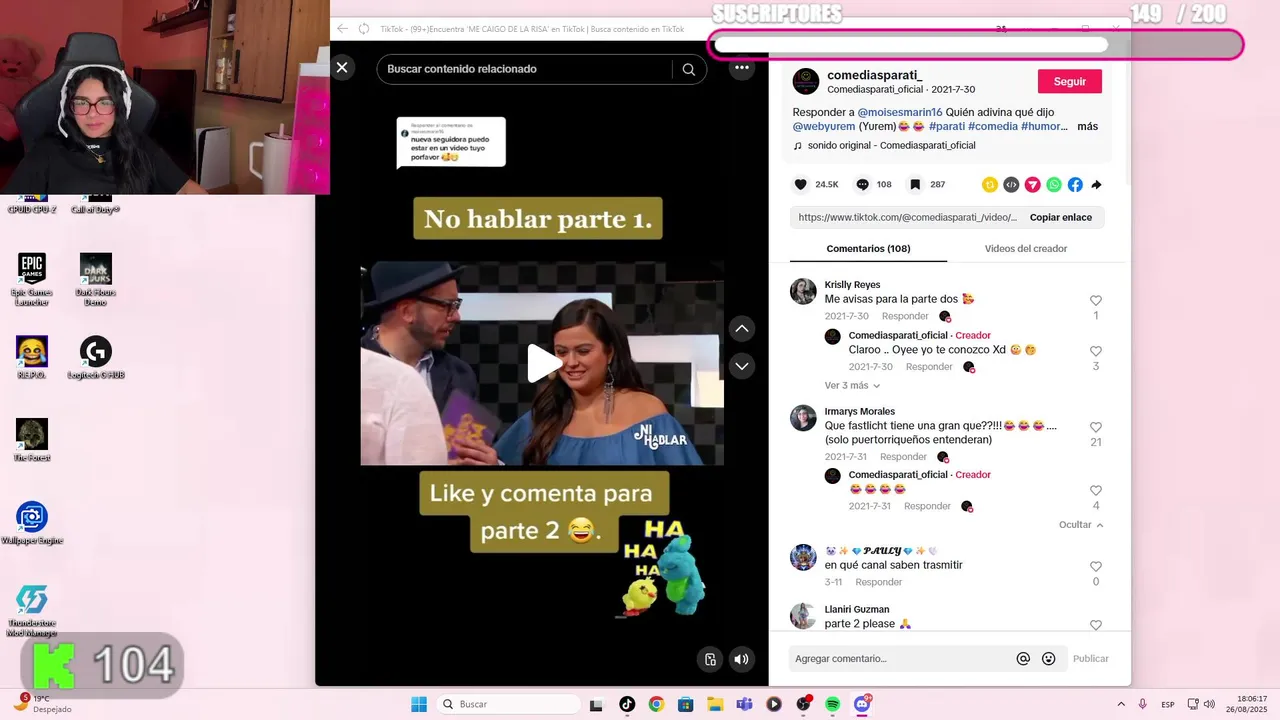
Task: Open Wallpaper Engine desktop icon
Action: tap(32, 523)
